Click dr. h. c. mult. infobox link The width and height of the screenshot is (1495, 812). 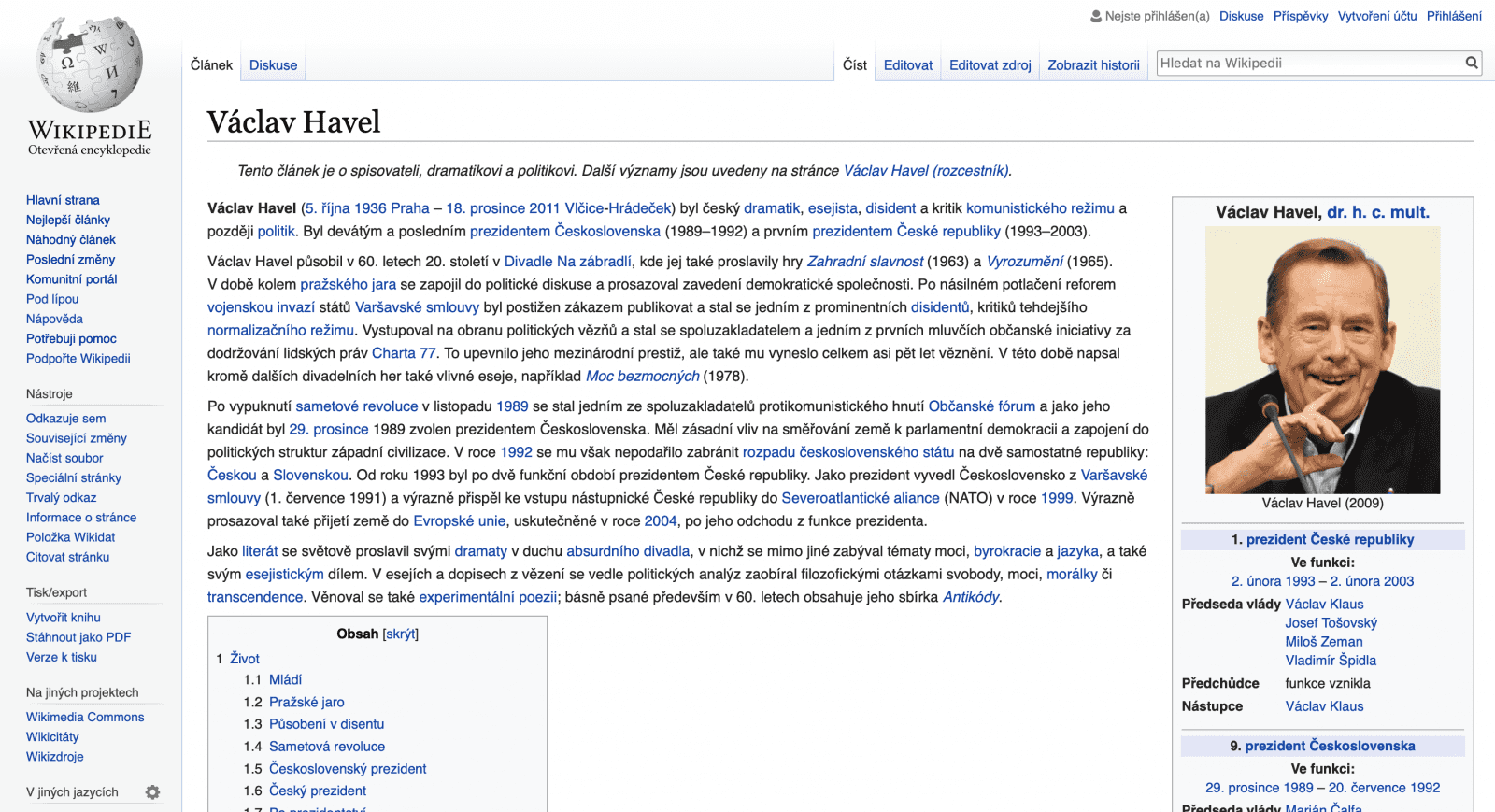[x=1378, y=212]
